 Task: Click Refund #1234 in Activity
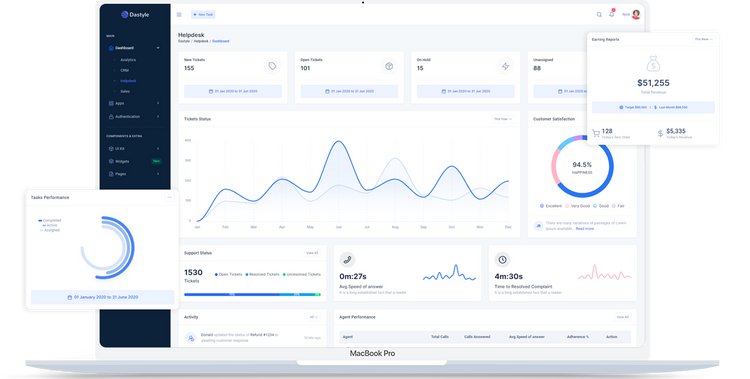pyautogui.click(x=262, y=335)
